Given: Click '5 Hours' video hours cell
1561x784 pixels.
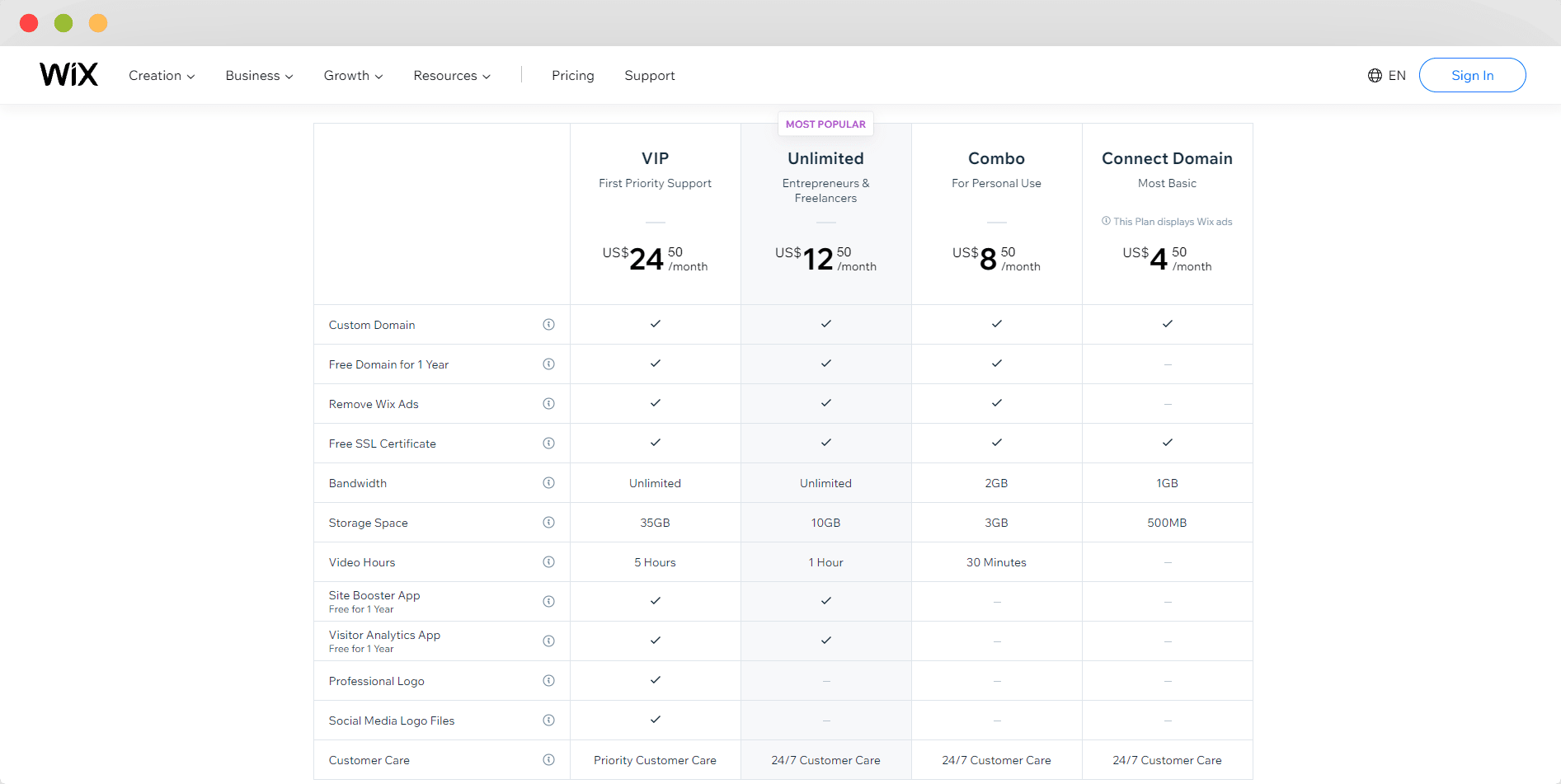Looking at the screenshot, I should (656, 562).
